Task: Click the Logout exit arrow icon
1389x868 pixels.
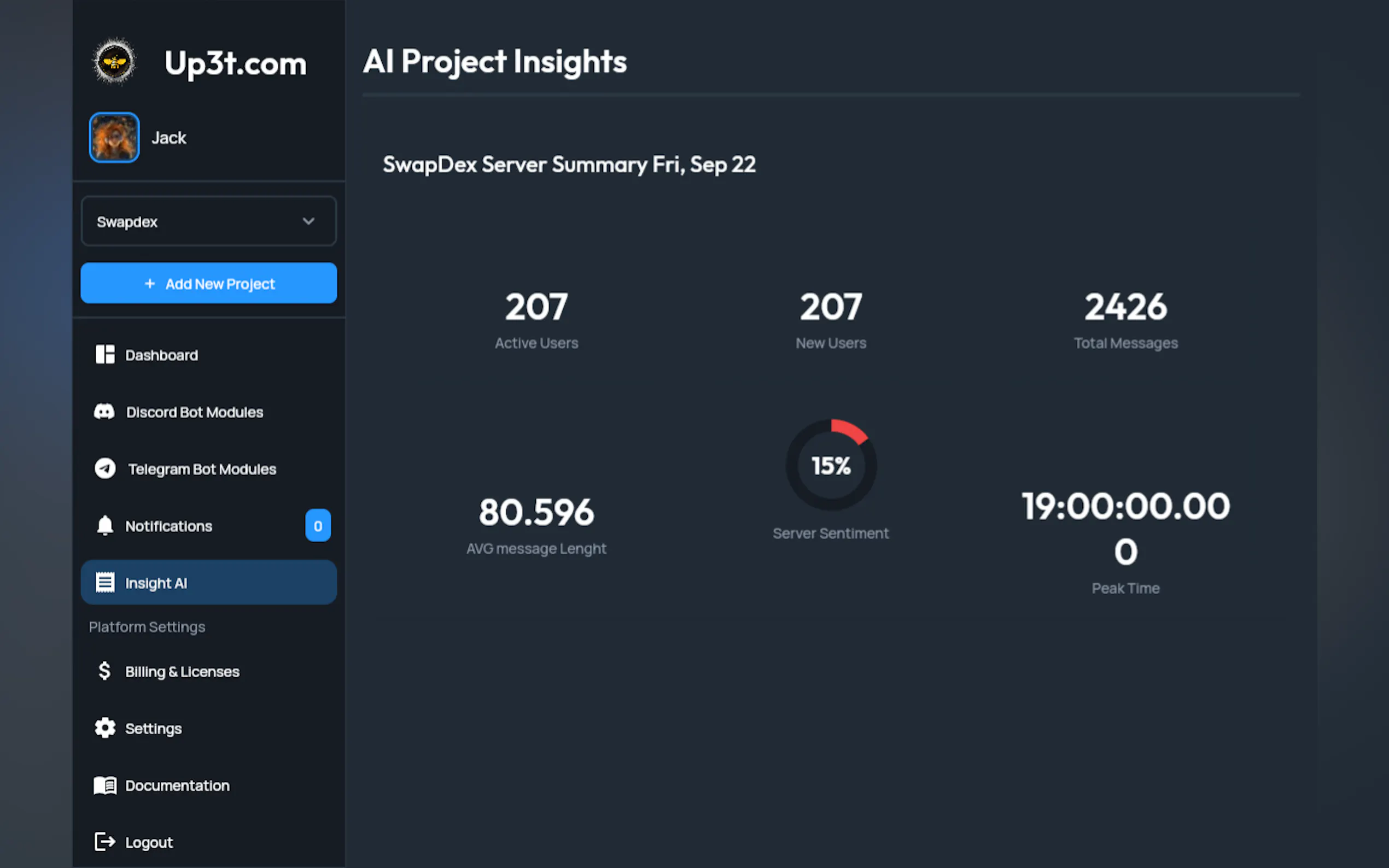Action: pos(104,842)
